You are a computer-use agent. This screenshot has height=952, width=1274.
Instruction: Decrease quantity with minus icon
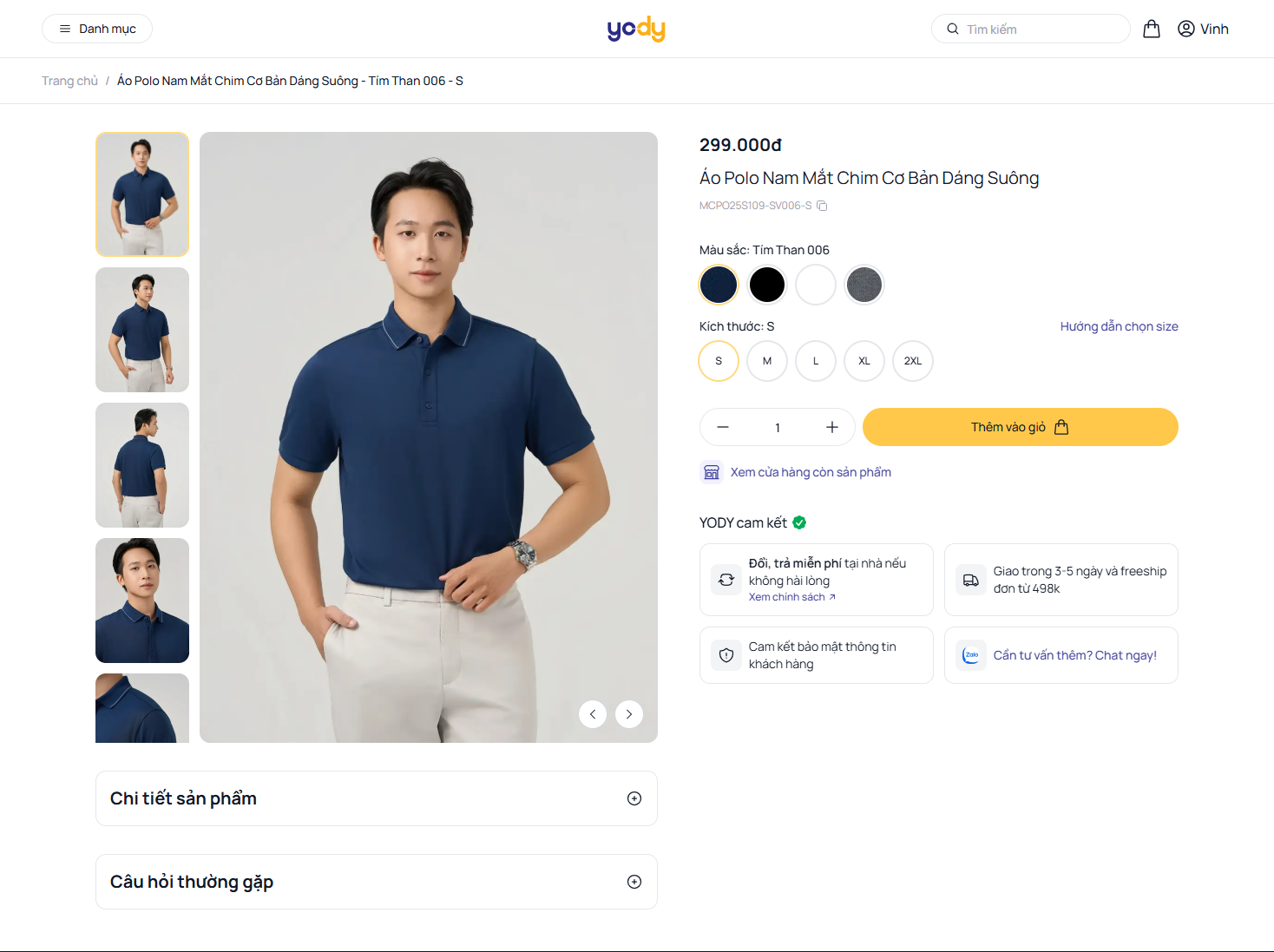pyautogui.click(x=723, y=427)
